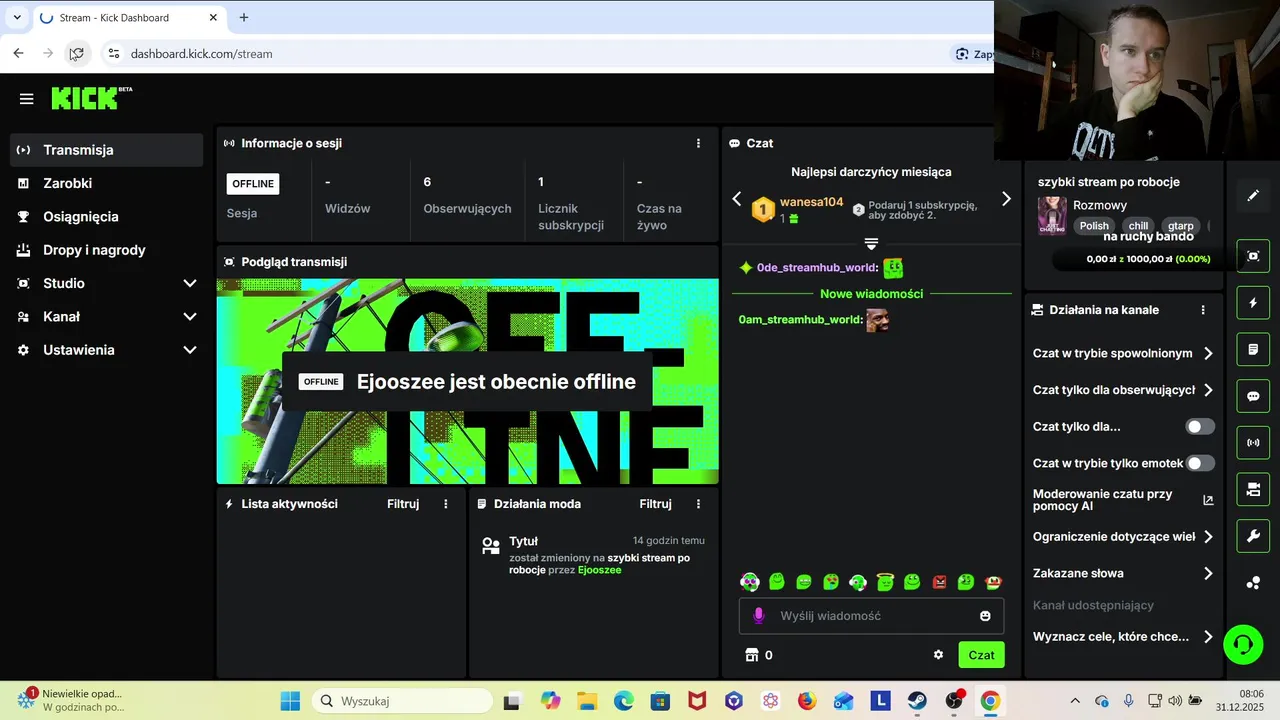1280x720 pixels.
Task: Collapse the top gifters banner in chat
Action: (871, 244)
